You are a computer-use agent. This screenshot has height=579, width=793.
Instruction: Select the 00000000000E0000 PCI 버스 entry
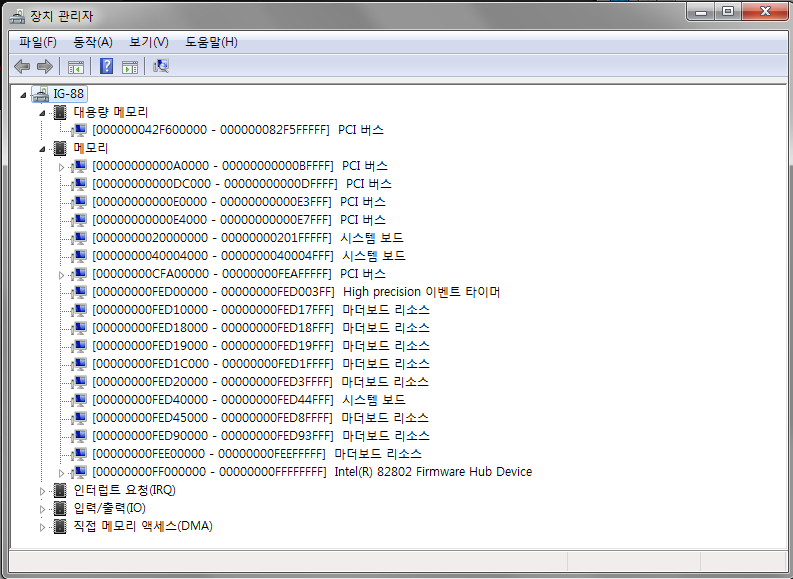click(x=239, y=202)
